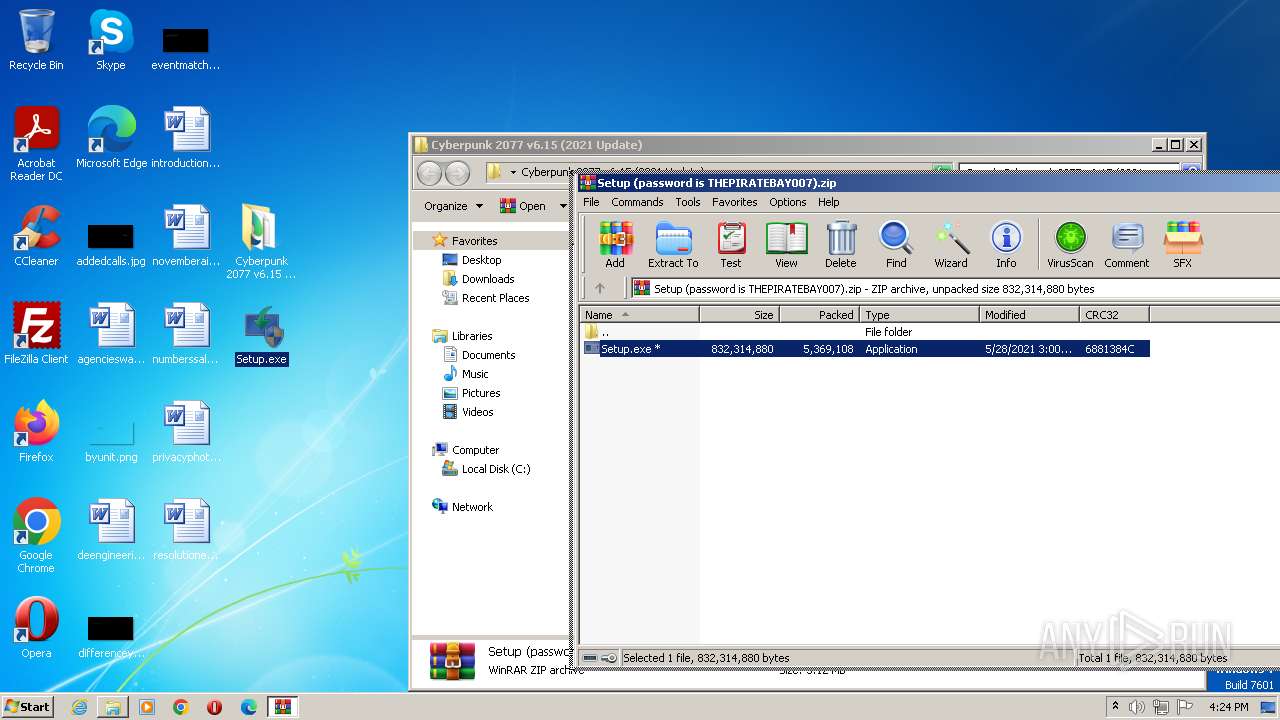The width and height of the screenshot is (1280, 720).
Task: Sort by Type column
Action: (x=919, y=314)
